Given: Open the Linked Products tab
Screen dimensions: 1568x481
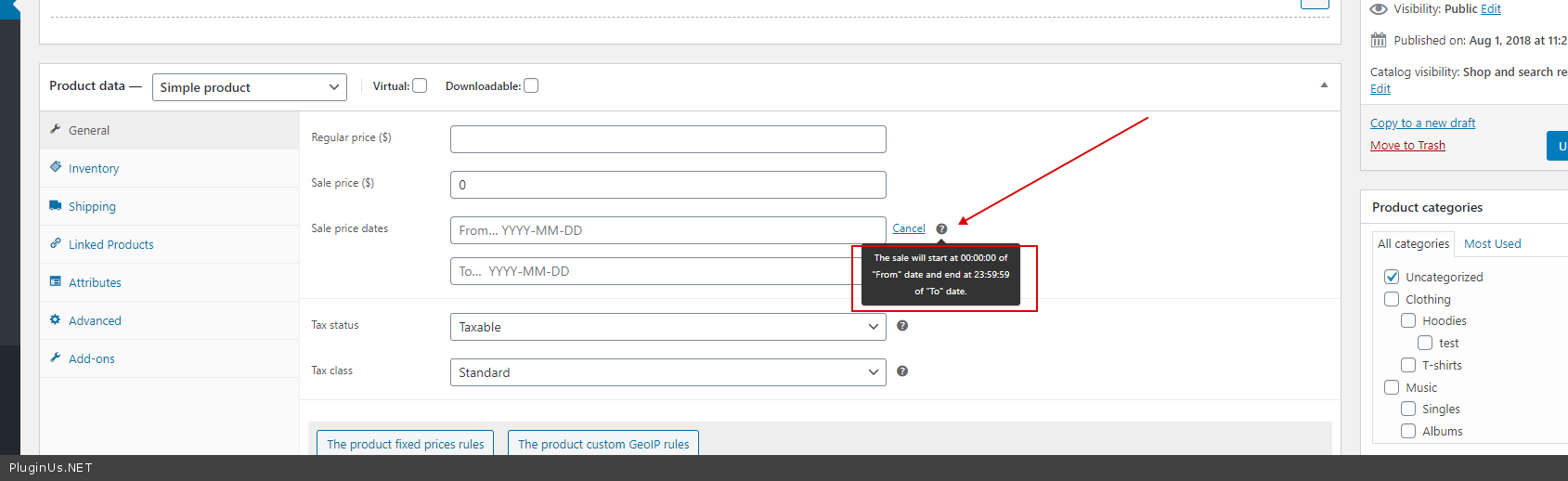Looking at the screenshot, I should click(x=170, y=244).
